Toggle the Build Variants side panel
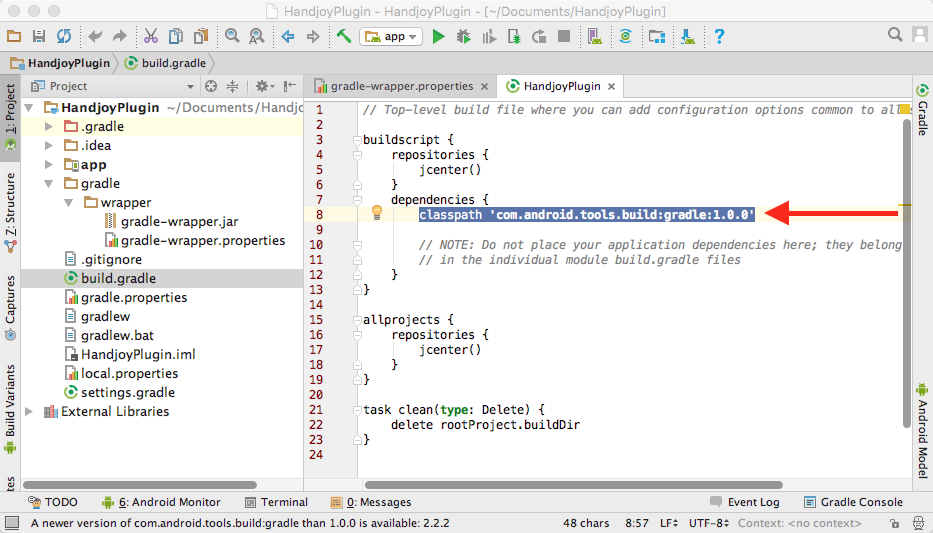 click(10, 406)
